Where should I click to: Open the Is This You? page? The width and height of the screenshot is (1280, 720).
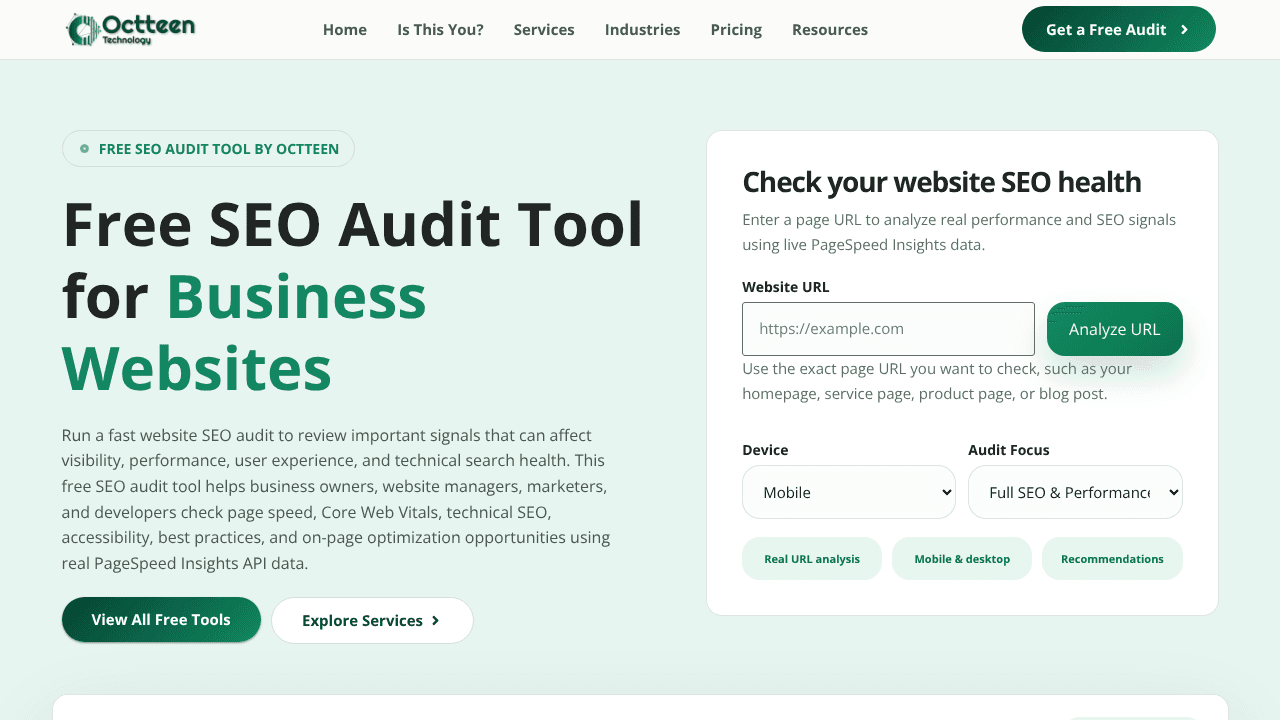[440, 30]
